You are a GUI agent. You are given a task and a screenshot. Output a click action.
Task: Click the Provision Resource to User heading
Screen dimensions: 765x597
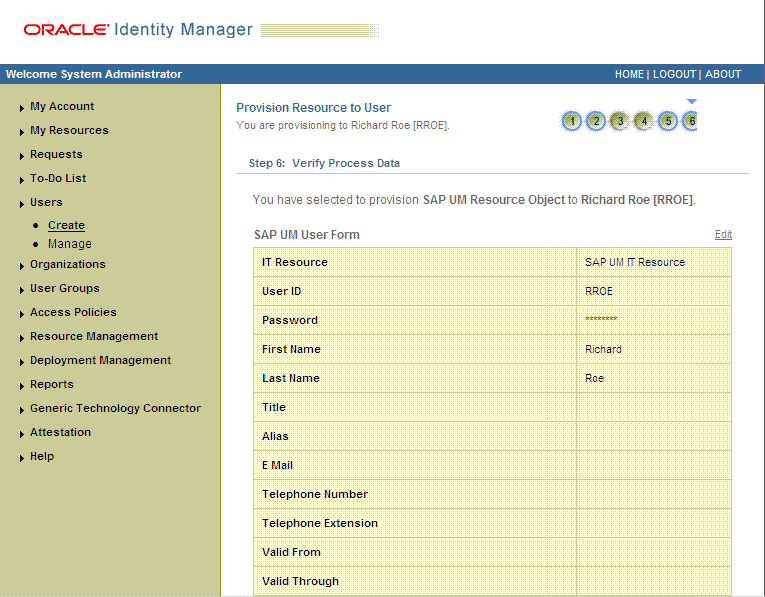(314, 108)
